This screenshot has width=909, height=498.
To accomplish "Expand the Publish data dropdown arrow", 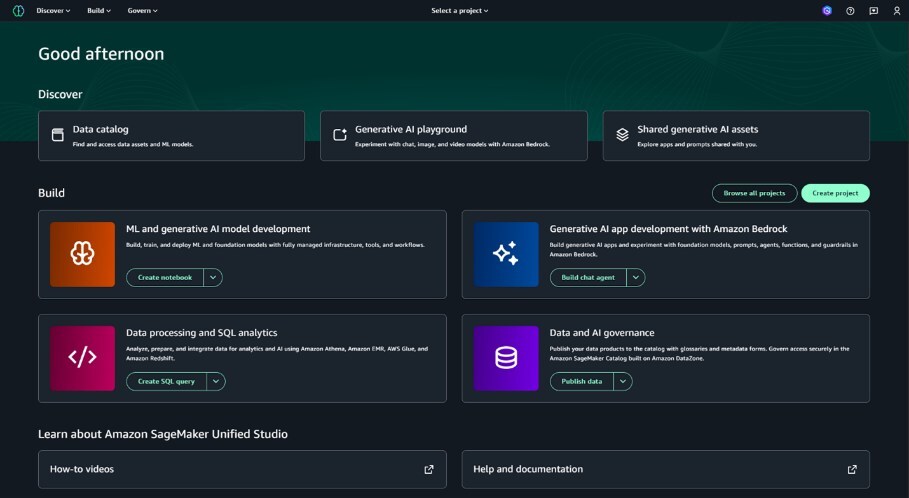I will [624, 381].
